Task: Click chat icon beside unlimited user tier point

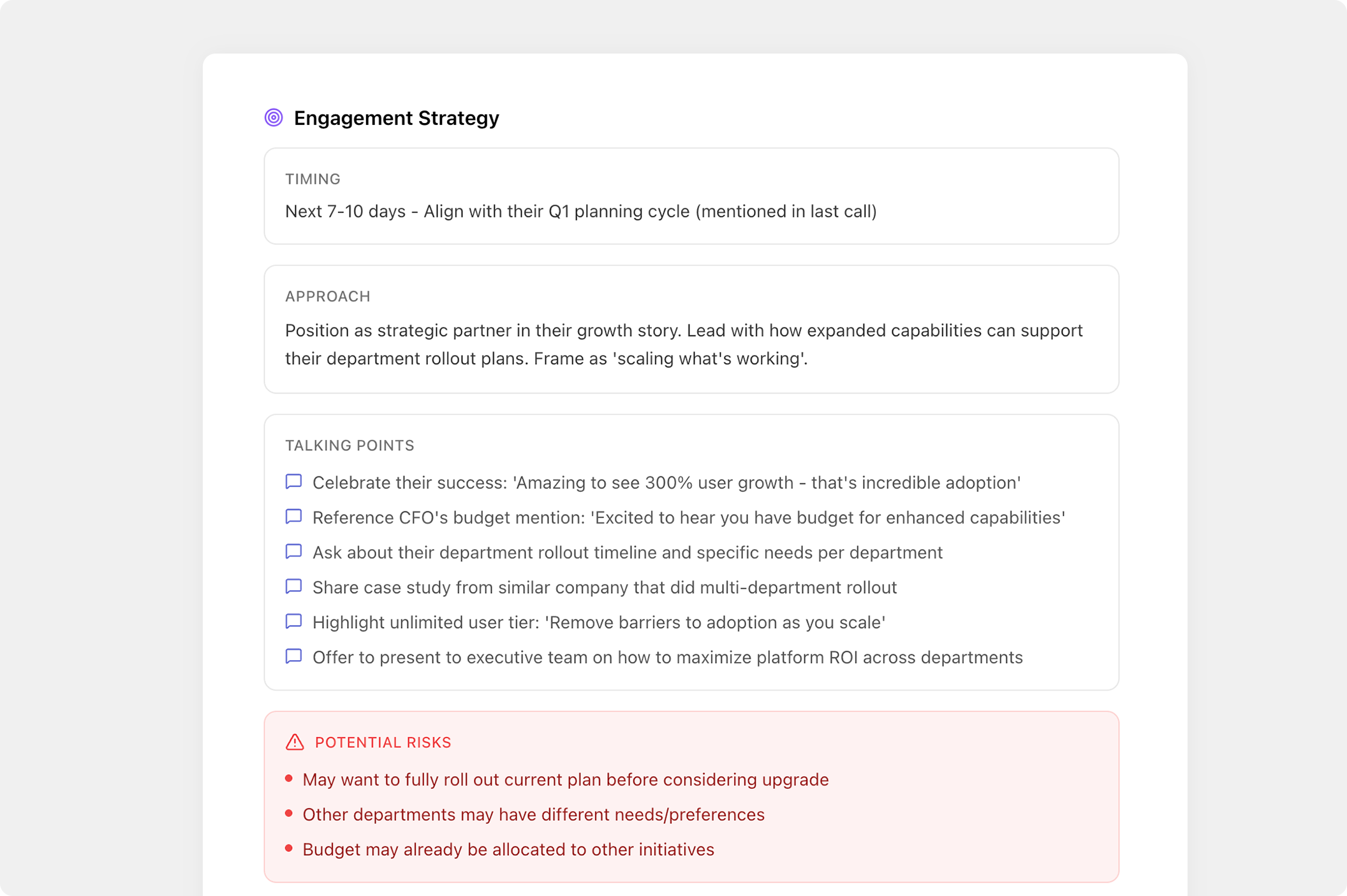Action: pyautogui.click(x=293, y=622)
